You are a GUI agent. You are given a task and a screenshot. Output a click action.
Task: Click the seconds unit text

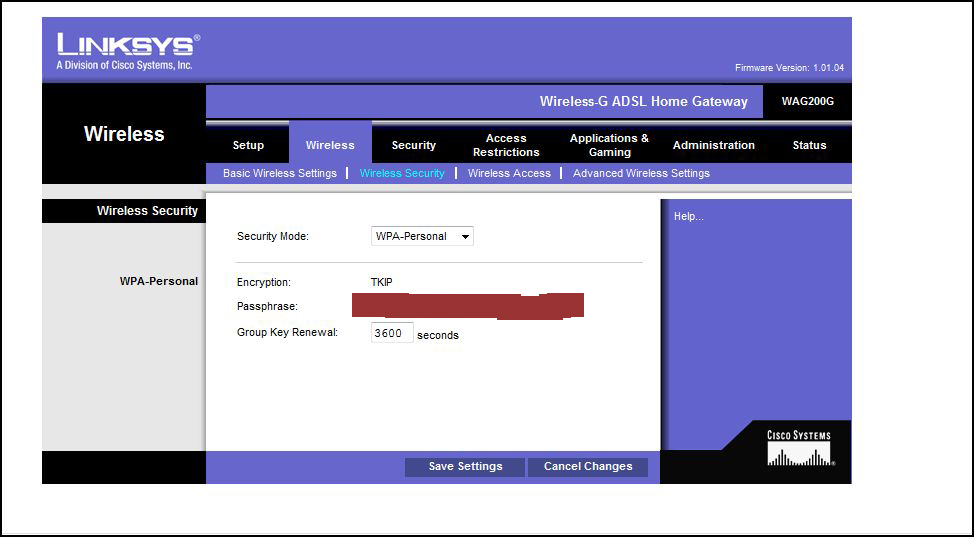point(438,335)
